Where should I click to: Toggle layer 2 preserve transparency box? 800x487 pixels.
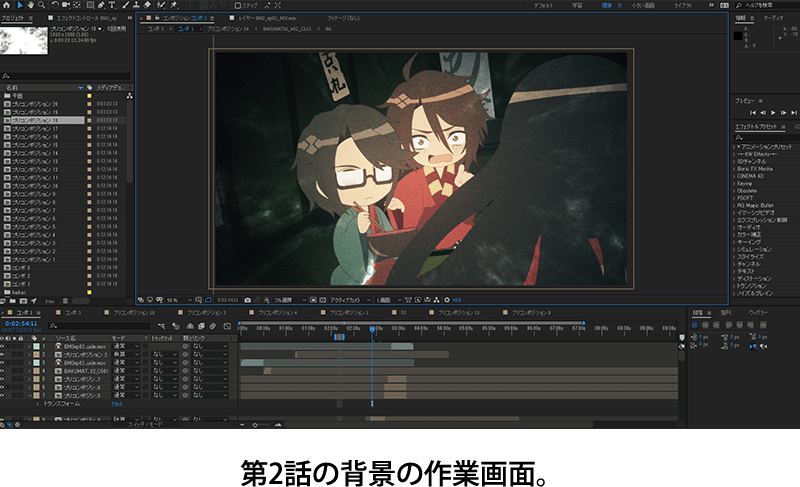[x=145, y=354]
